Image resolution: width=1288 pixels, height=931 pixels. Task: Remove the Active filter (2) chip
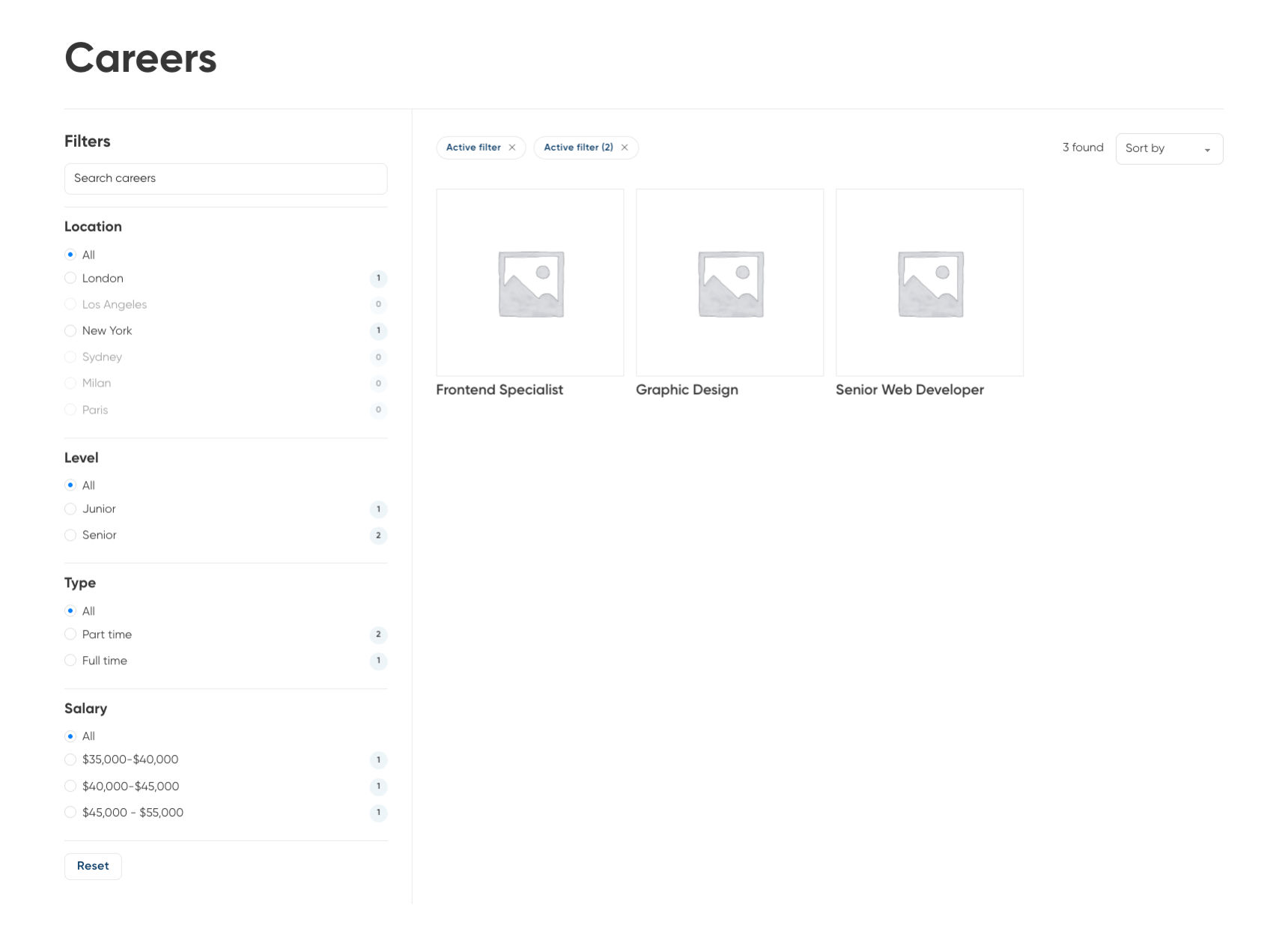click(x=625, y=148)
